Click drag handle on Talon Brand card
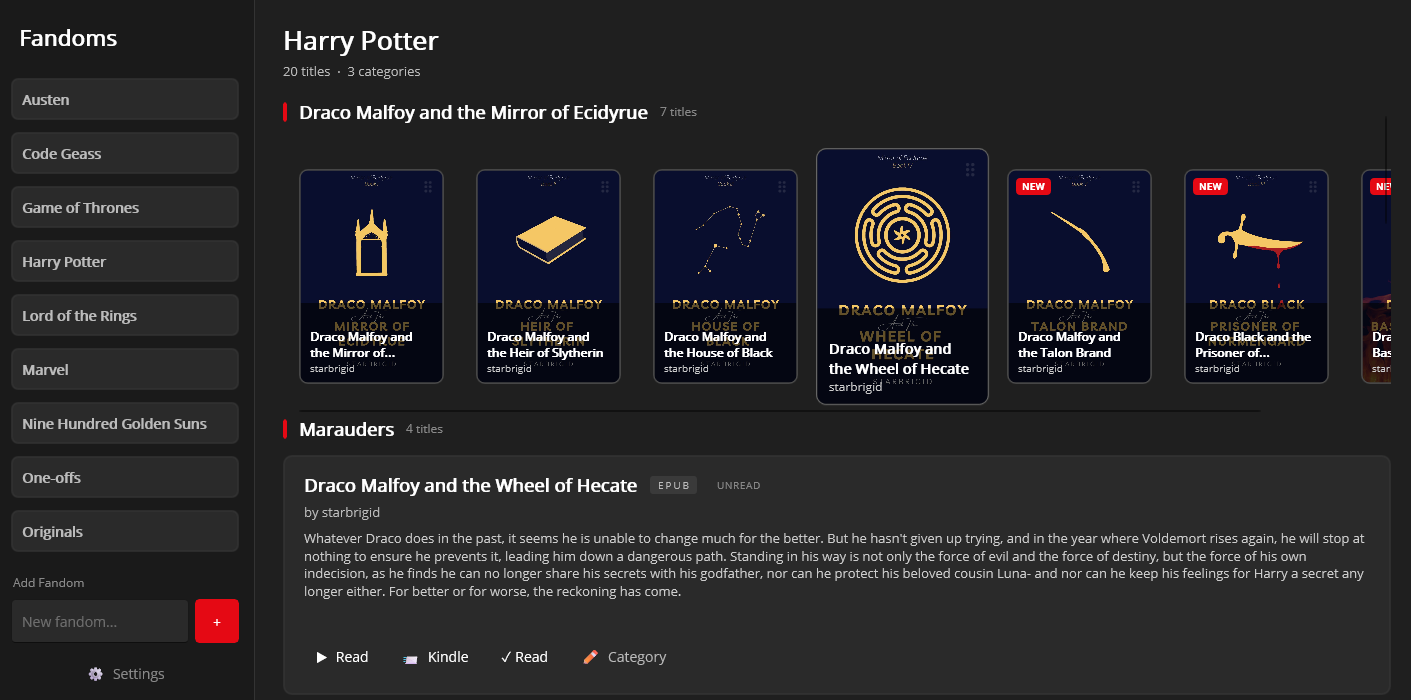 (1136, 187)
